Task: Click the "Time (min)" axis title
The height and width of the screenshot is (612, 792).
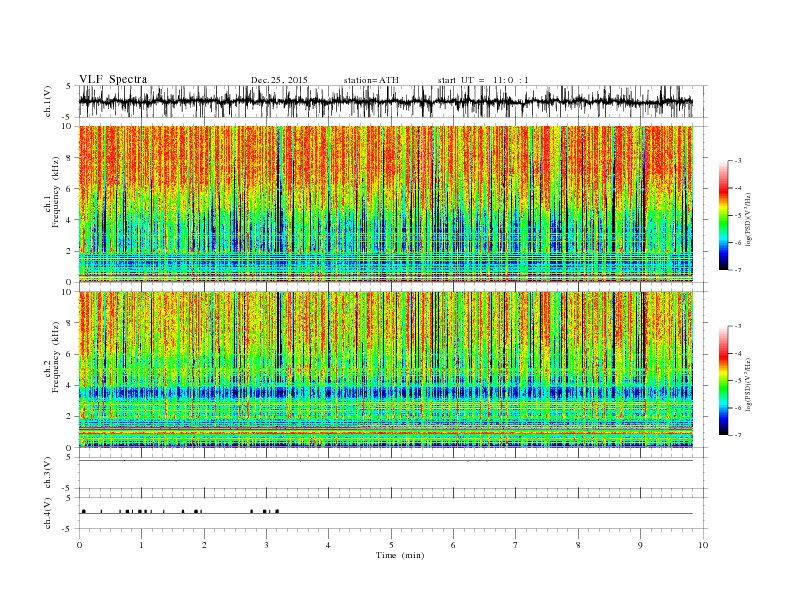Action: tap(400, 555)
